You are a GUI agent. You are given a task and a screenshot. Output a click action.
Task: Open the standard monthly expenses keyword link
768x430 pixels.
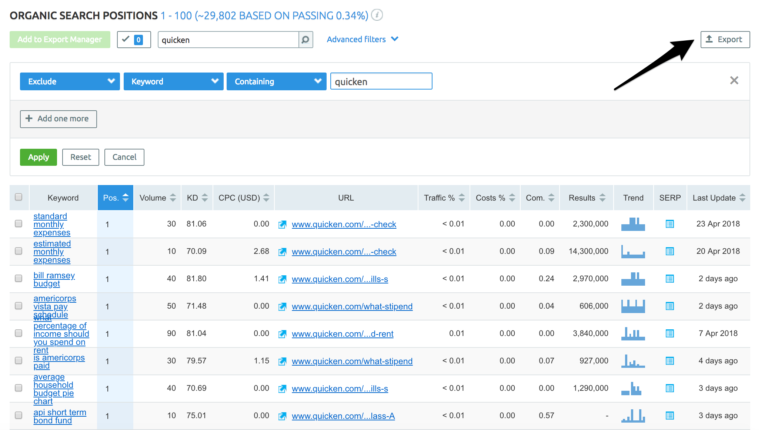click(51, 224)
